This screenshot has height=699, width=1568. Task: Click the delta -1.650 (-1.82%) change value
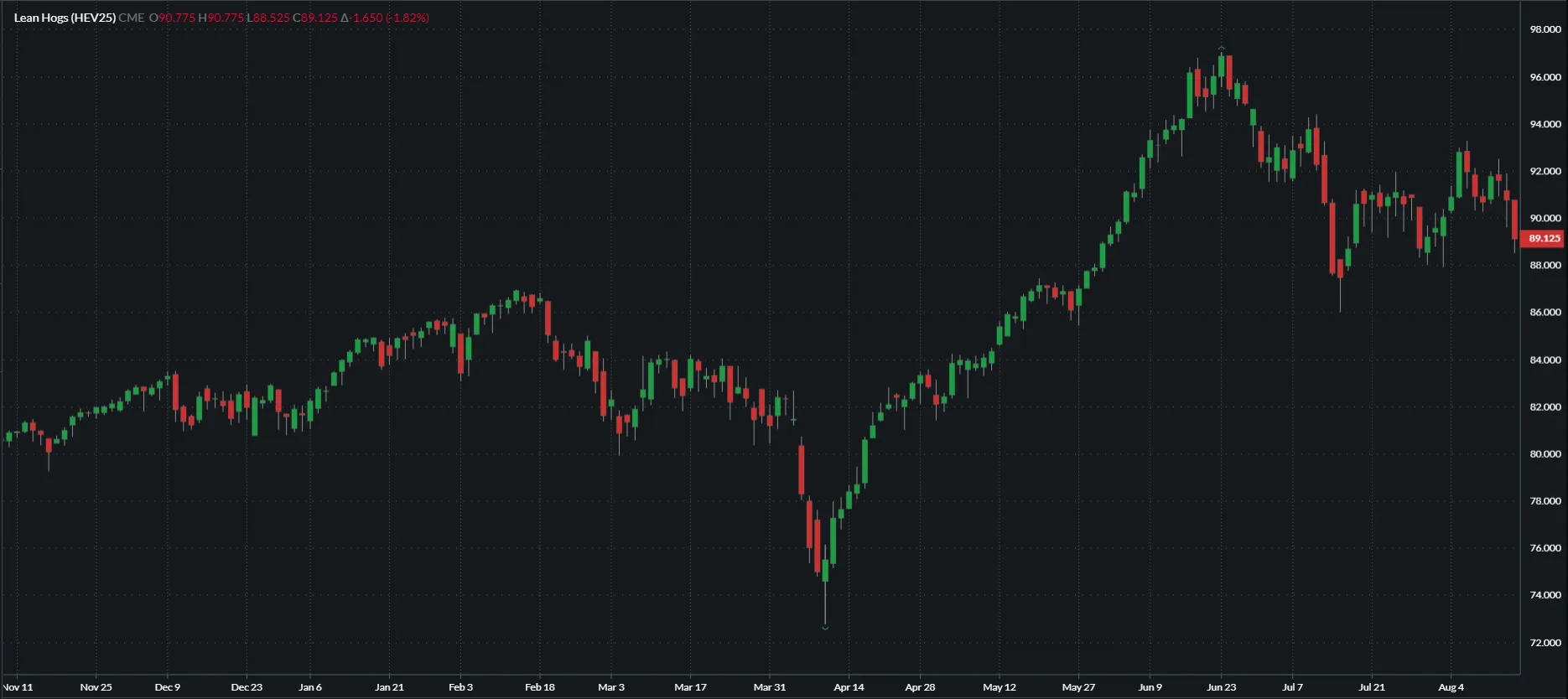[x=385, y=18]
